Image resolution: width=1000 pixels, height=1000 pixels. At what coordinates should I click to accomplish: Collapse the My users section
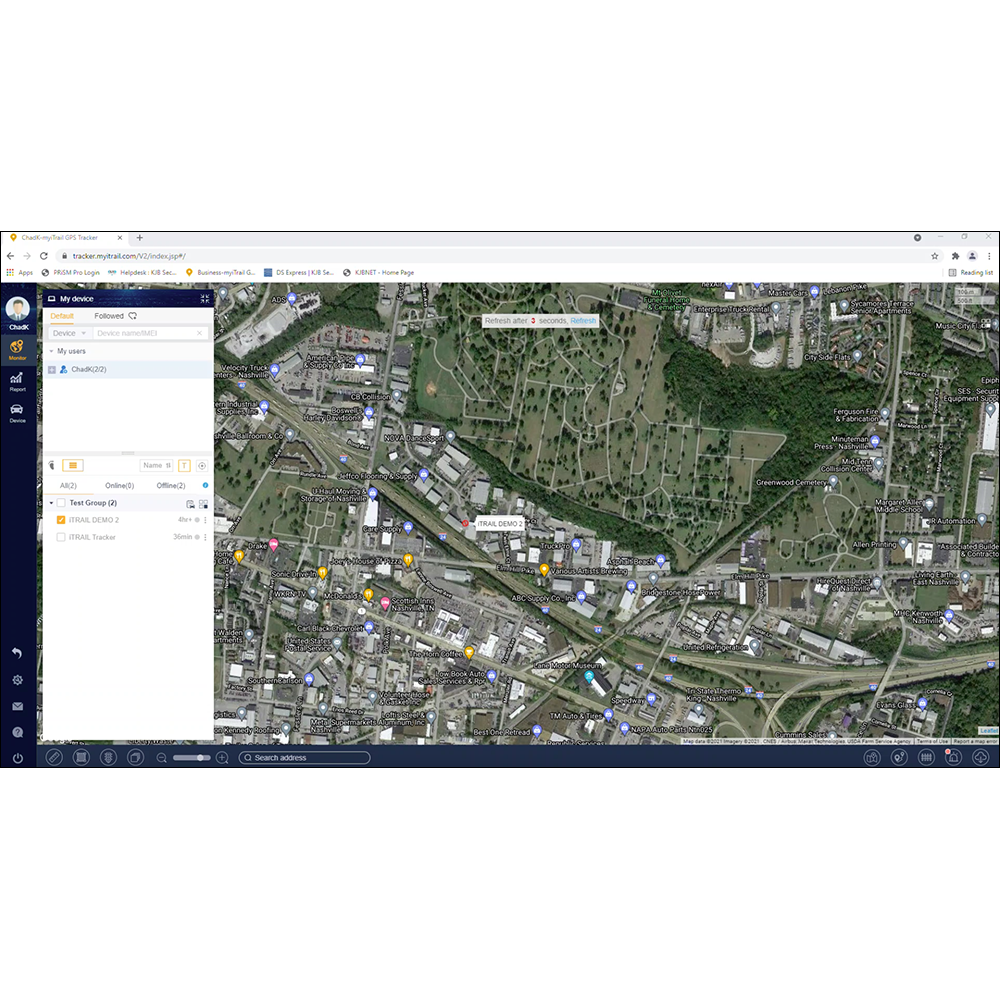pyautogui.click(x=51, y=351)
